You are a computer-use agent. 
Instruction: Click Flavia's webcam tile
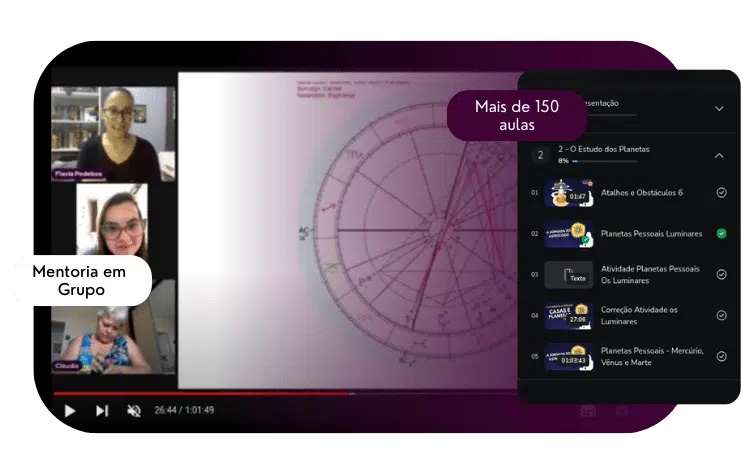coord(113,134)
